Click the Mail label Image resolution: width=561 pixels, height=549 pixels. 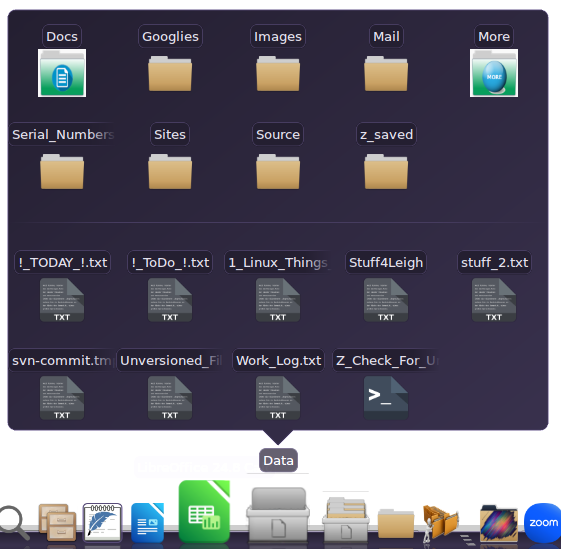pos(386,36)
